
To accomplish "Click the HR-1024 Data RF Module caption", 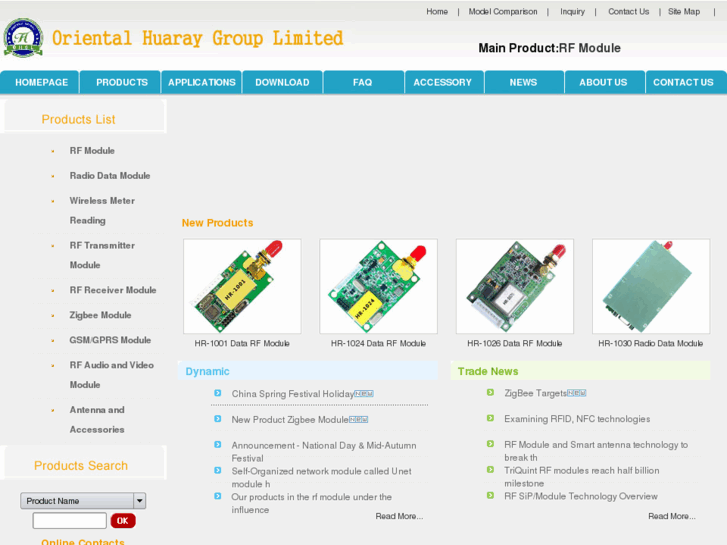I will (378, 343).
